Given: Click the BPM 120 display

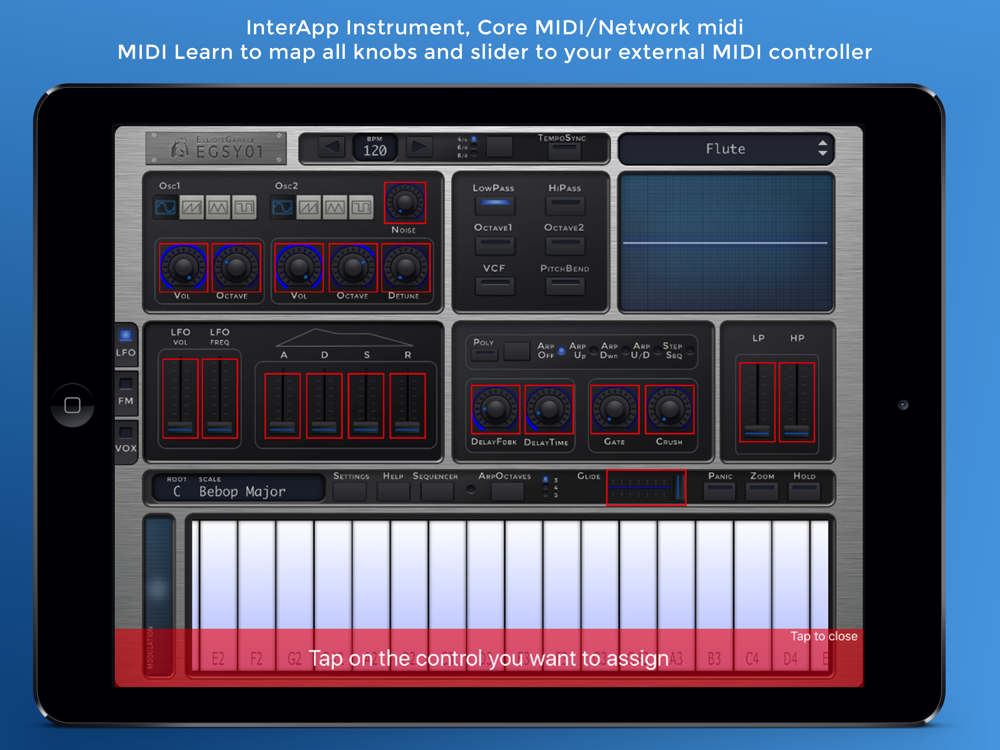Looking at the screenshot, I should coord(375,147).
